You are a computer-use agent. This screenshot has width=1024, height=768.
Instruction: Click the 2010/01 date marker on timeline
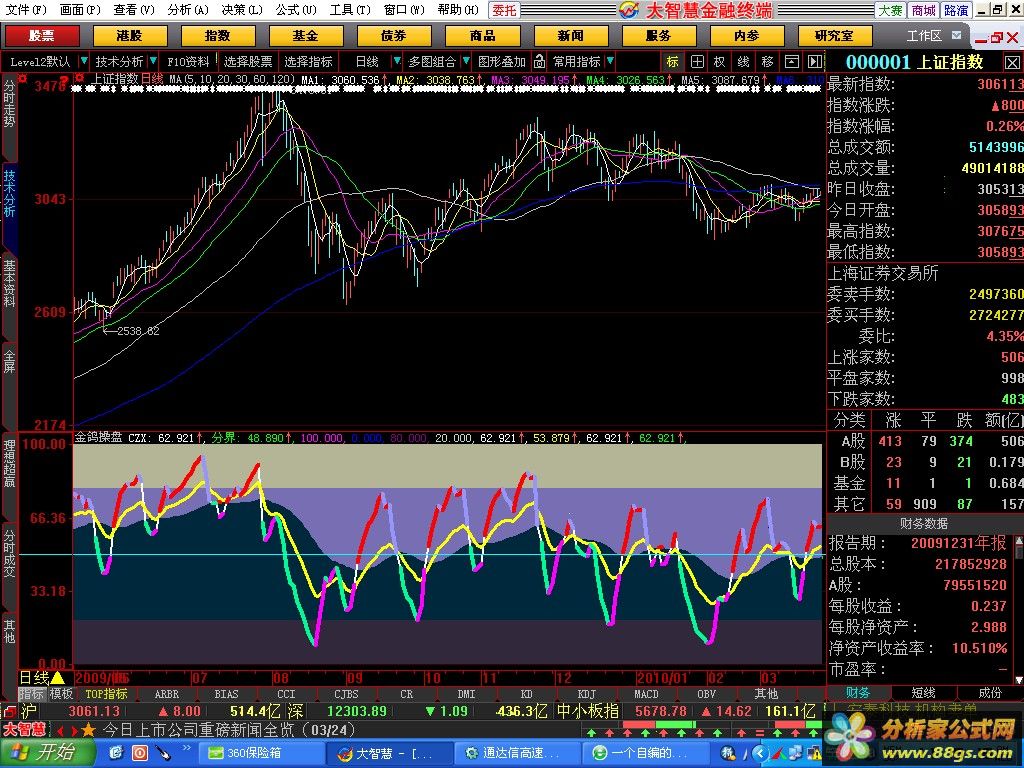662,678
